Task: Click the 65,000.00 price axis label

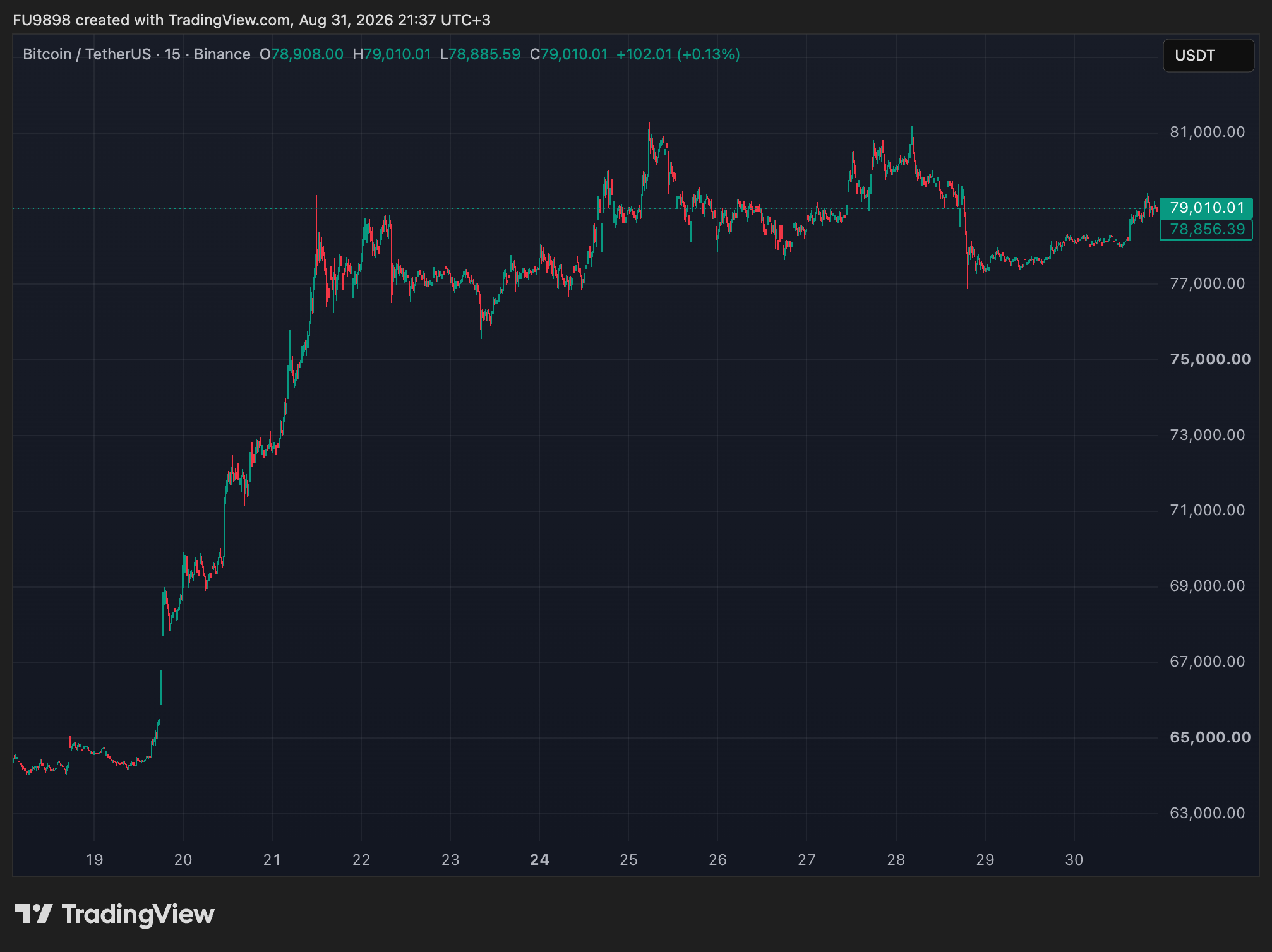Action: tap(1210, 737)
